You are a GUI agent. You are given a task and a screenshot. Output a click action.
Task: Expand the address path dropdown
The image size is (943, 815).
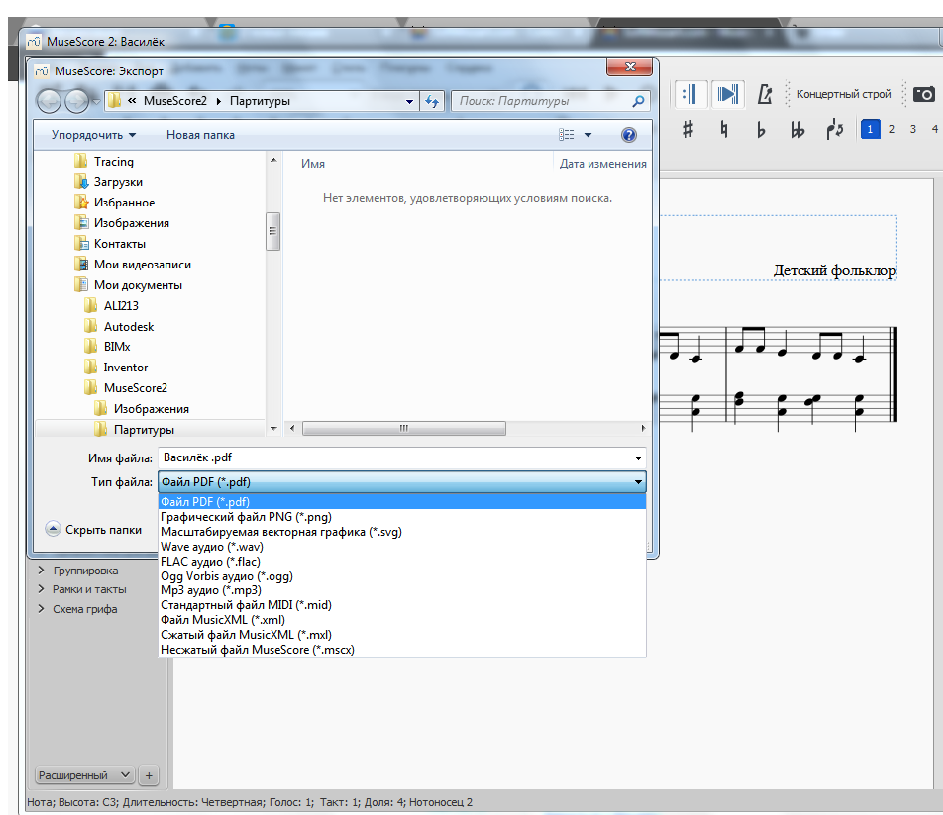pos(409,101)
